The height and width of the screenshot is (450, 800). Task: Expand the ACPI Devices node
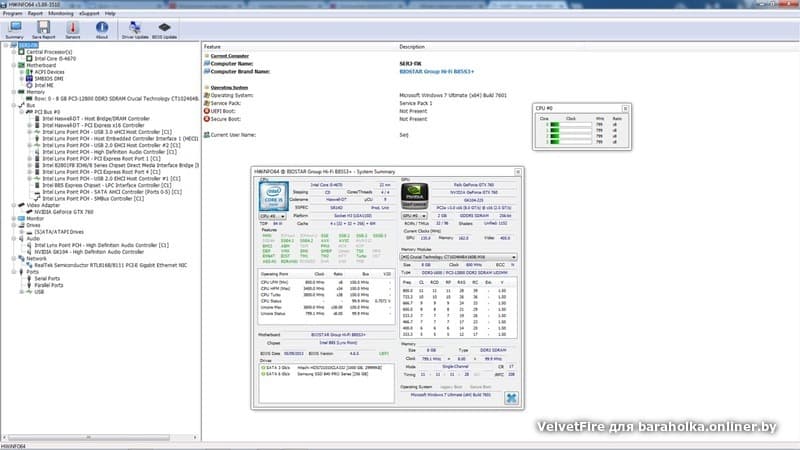click(x=21, y=72)
